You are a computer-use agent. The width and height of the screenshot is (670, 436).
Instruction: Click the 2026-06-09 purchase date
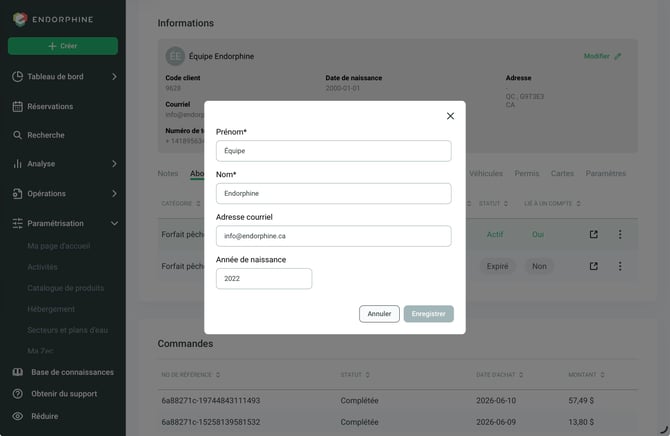[x=496, y=422]
